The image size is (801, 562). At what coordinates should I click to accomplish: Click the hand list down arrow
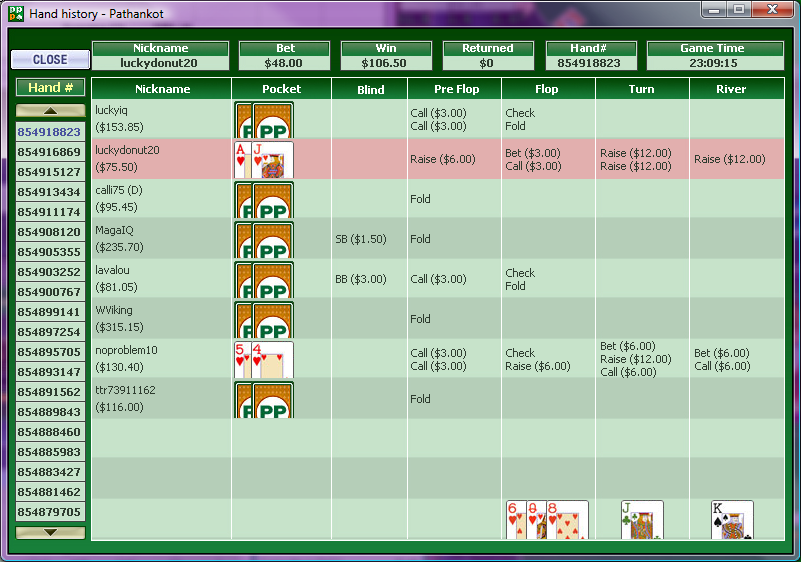50,532
